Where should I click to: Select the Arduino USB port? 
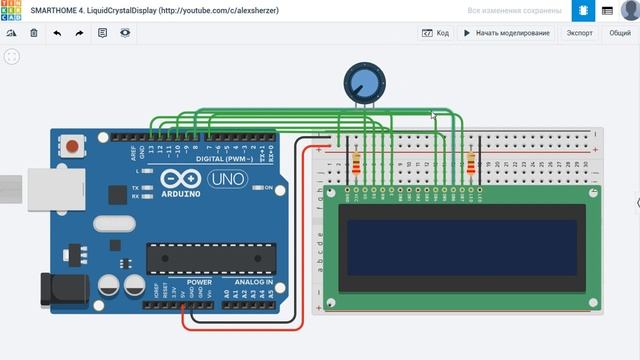click(56, 190)
